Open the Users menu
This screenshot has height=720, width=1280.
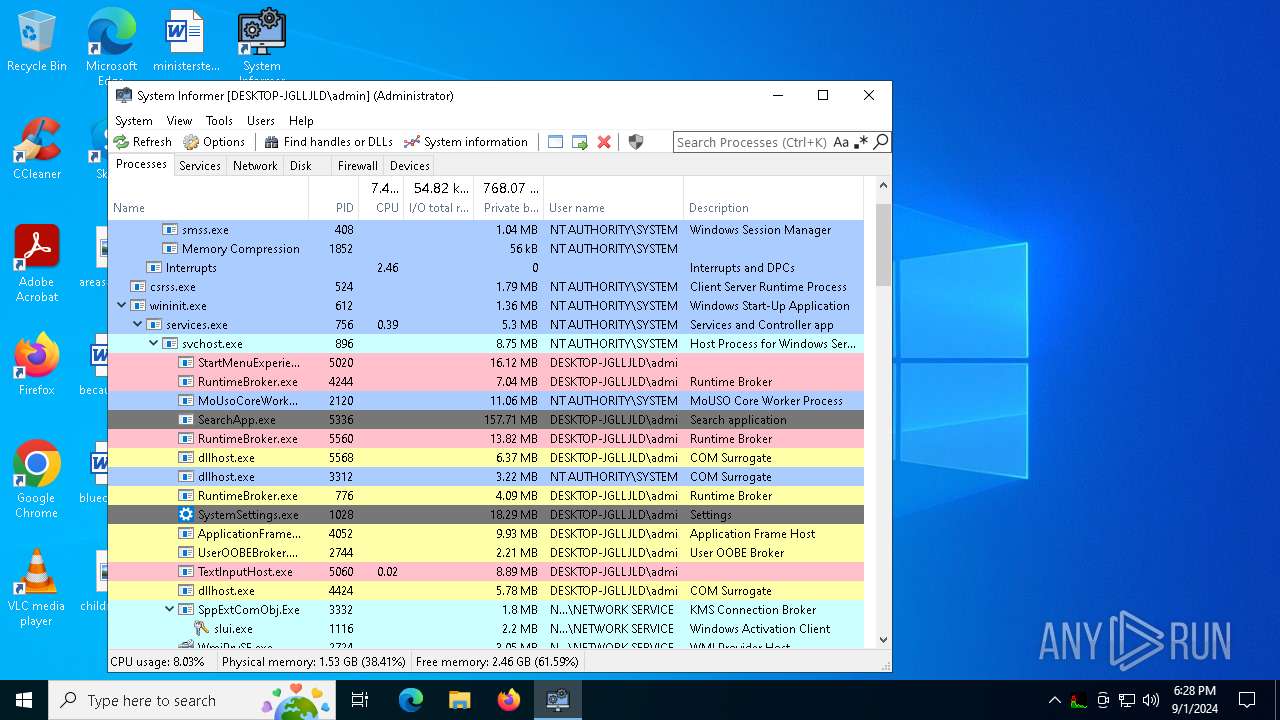click(x=261, y=121)
